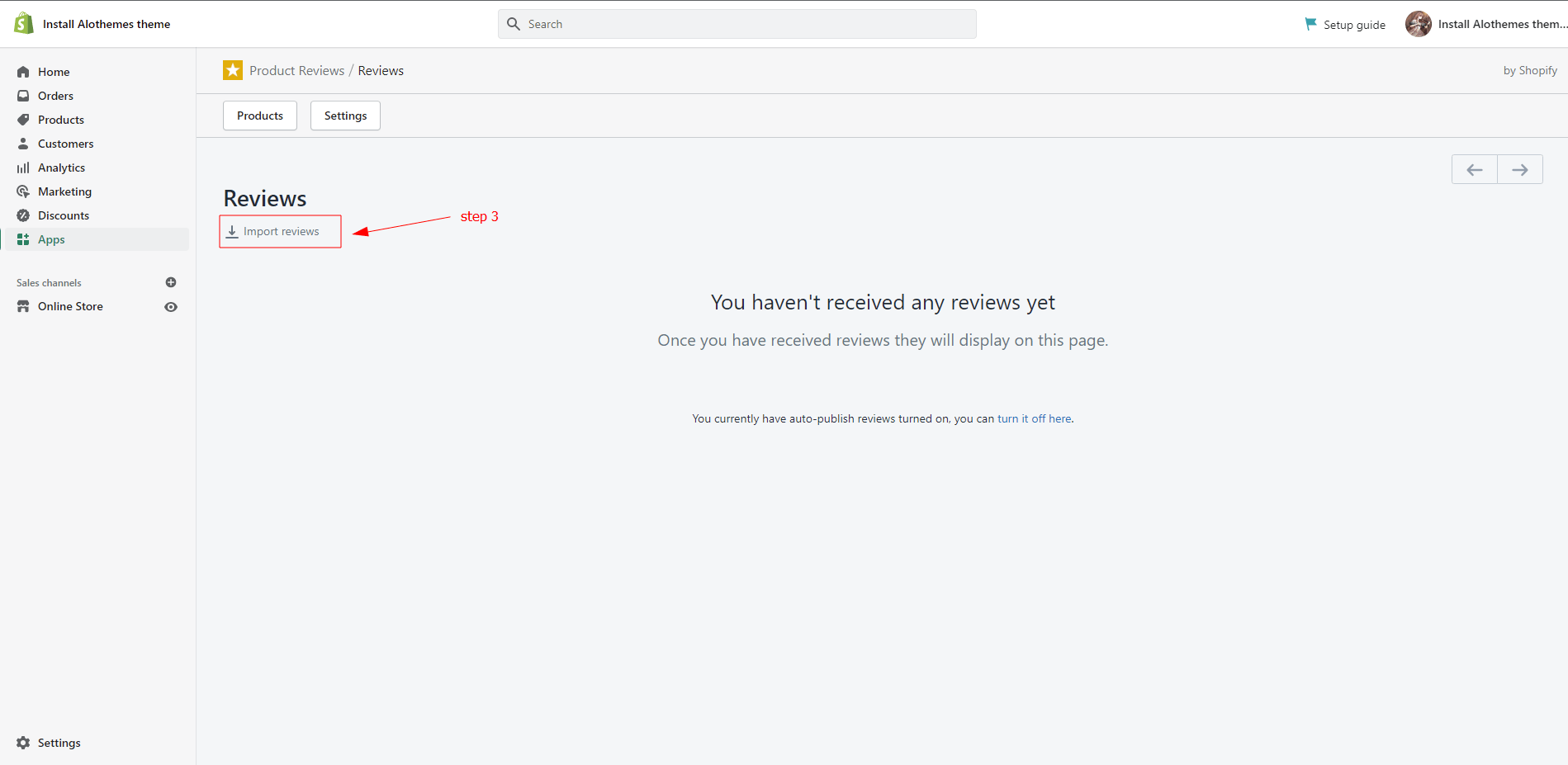Click the Product Reviews star icon
Screen dimensions: 1568x765
[x=233, y=70]
